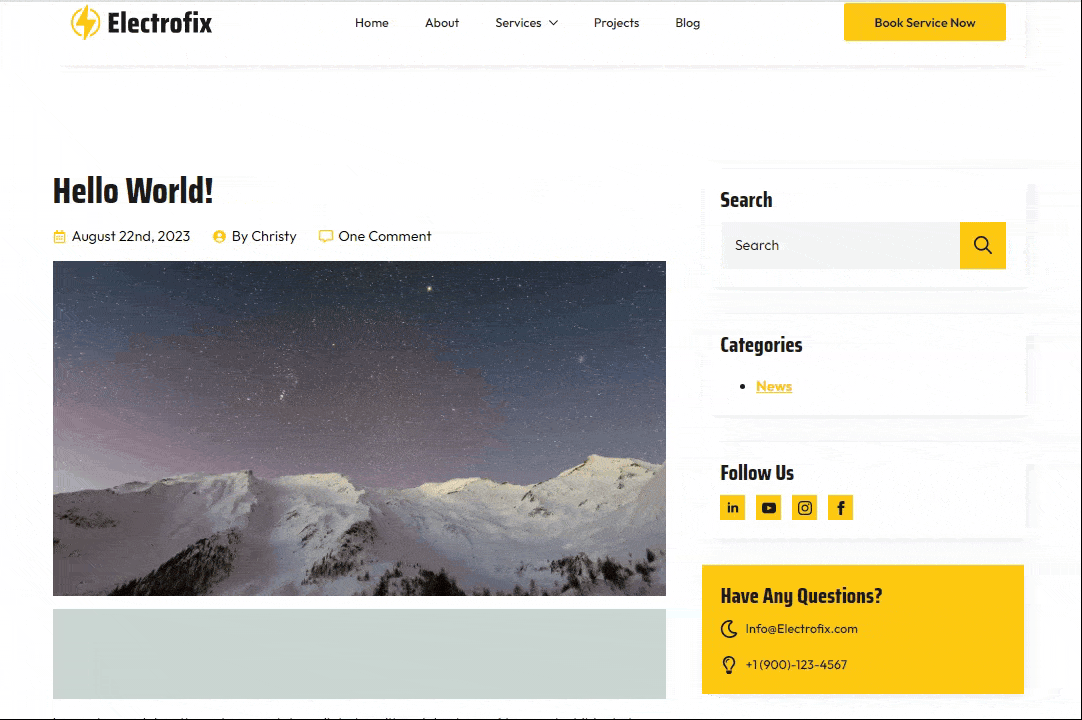
Task: Open the Facebook social icon
Action: (840, 508)
